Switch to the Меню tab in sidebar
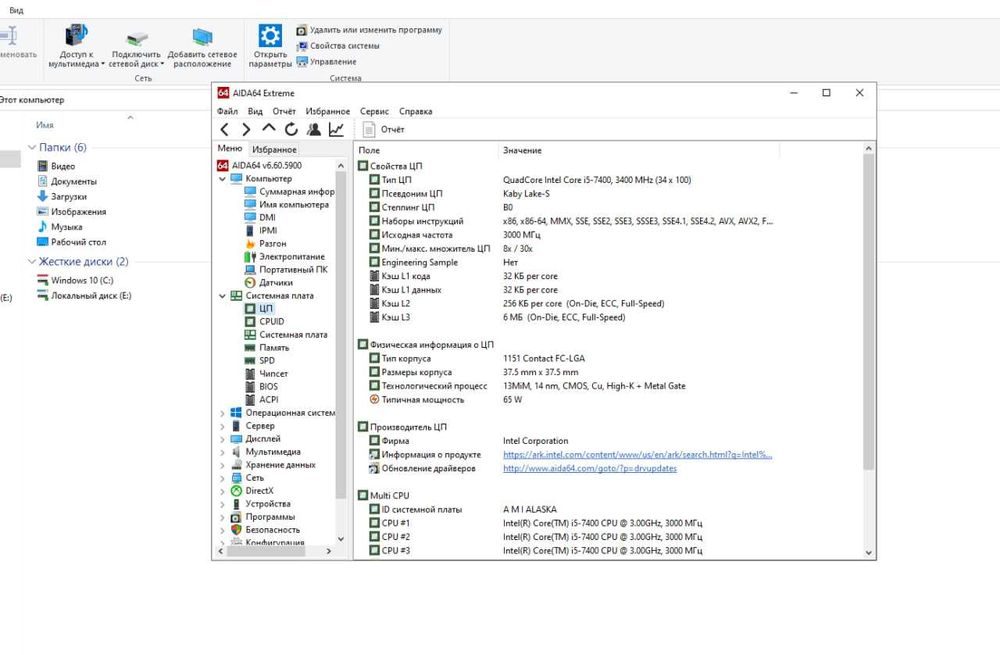The width and height of the screenshot is (1000, 655). [x=230, y=148]
